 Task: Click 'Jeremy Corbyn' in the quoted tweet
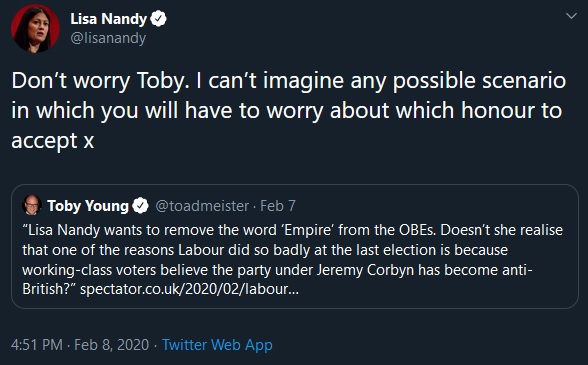[365, 270]
